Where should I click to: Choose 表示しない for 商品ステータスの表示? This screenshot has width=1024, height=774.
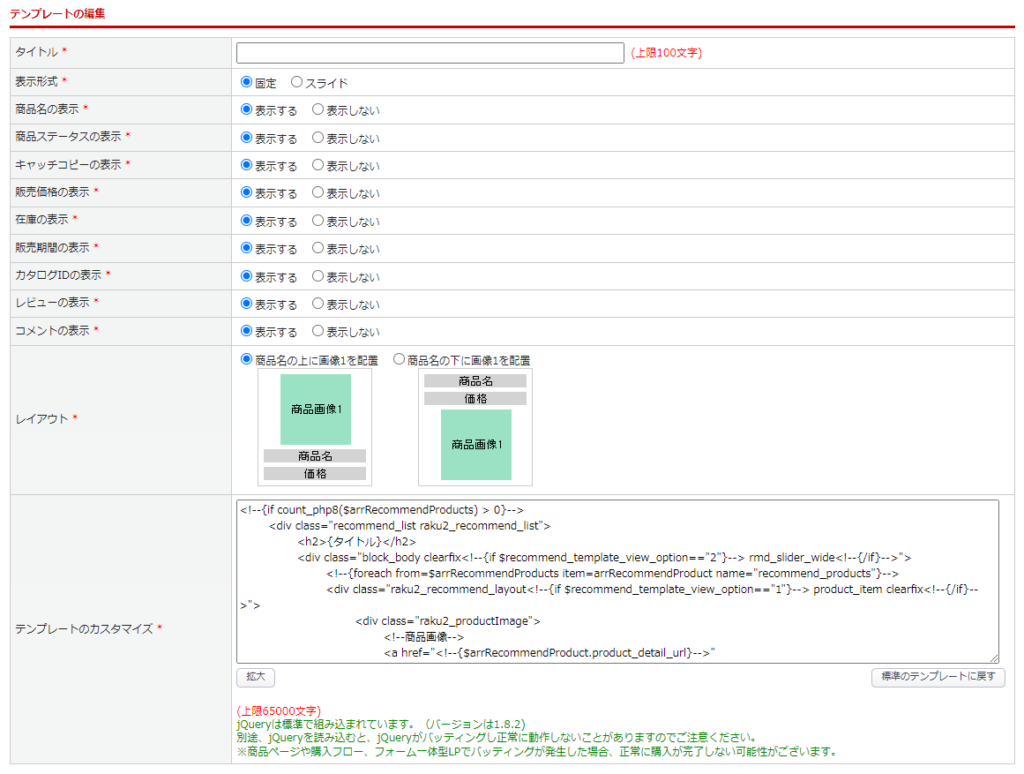click(x=318, y=137)
